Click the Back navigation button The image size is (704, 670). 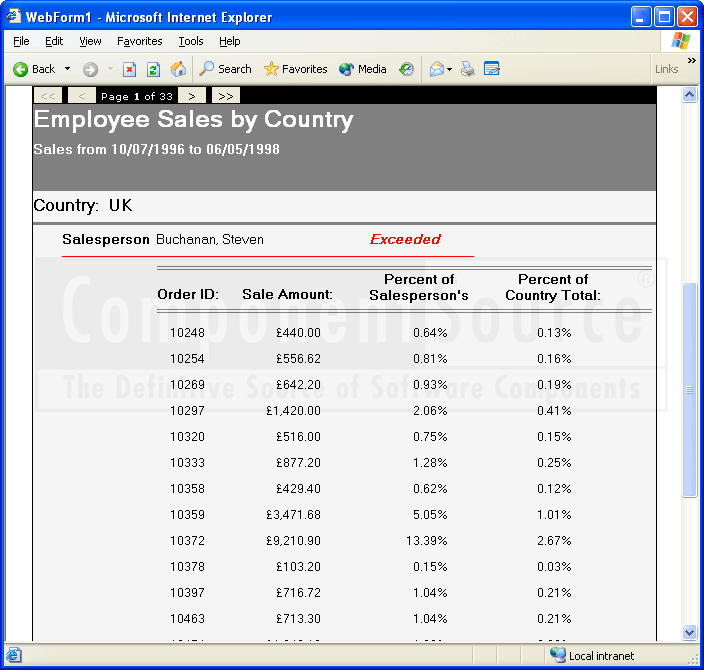[34, 69]
